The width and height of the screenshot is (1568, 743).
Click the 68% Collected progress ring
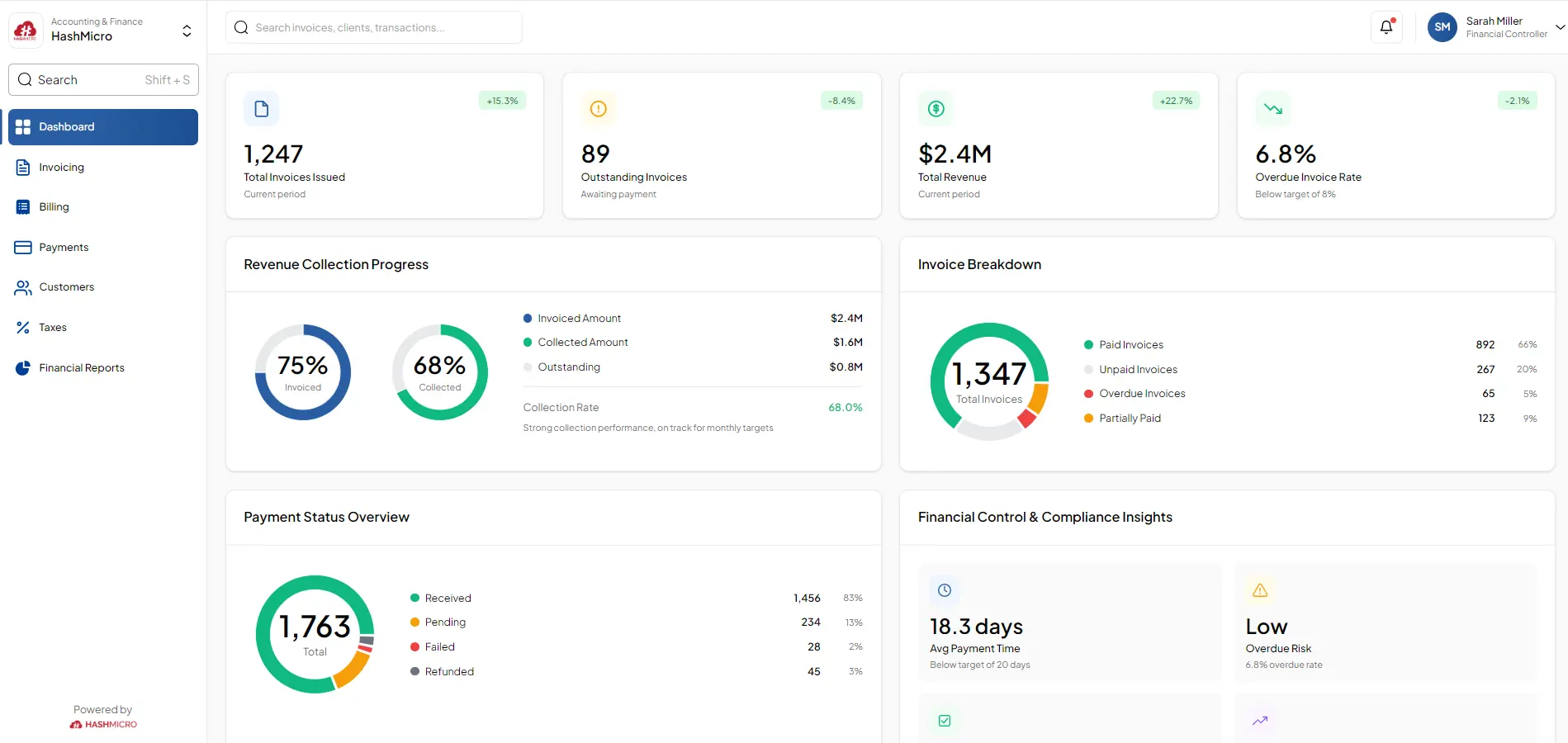coord(439,372)
